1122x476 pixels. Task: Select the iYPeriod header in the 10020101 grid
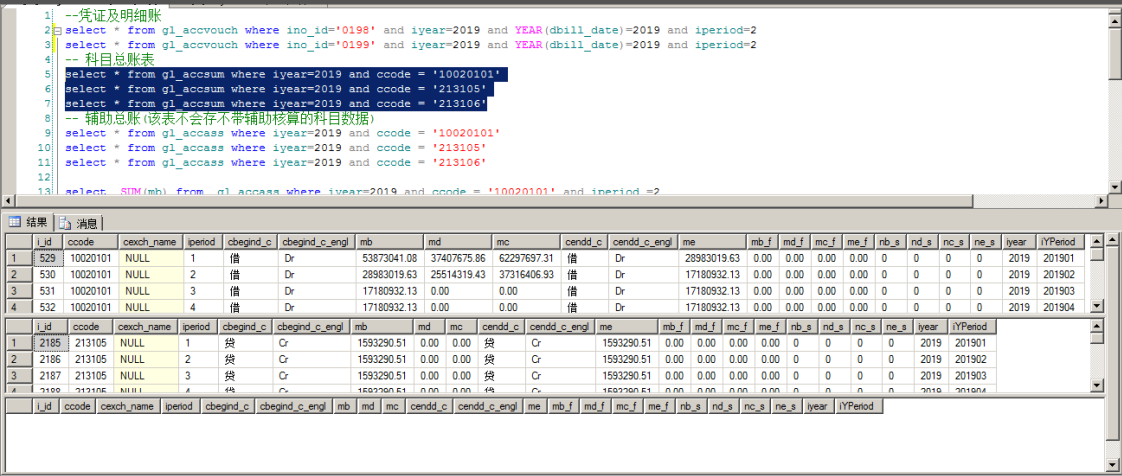1062,242
